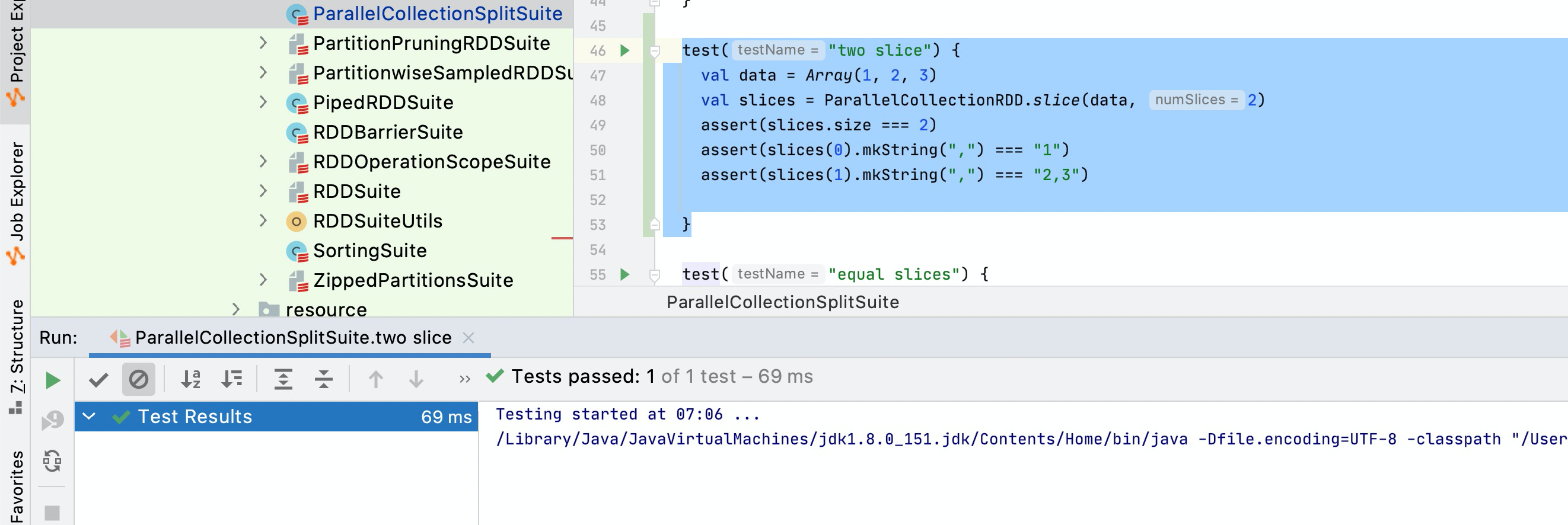This screenshot has height=525, width=1568.
Task: Expand PartitionPruningRDDSuite in project tree
Action: click(263, 43)
